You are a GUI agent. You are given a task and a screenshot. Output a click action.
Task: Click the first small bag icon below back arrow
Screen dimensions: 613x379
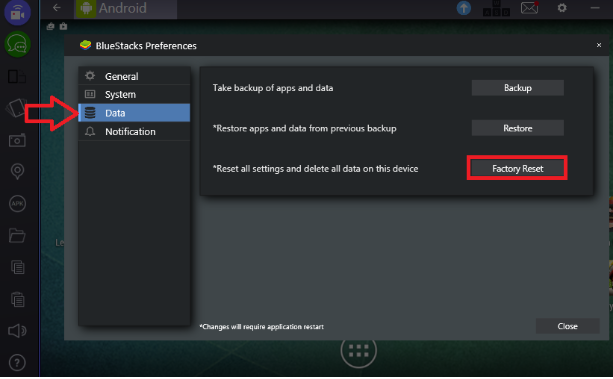(x=50, y=26)
